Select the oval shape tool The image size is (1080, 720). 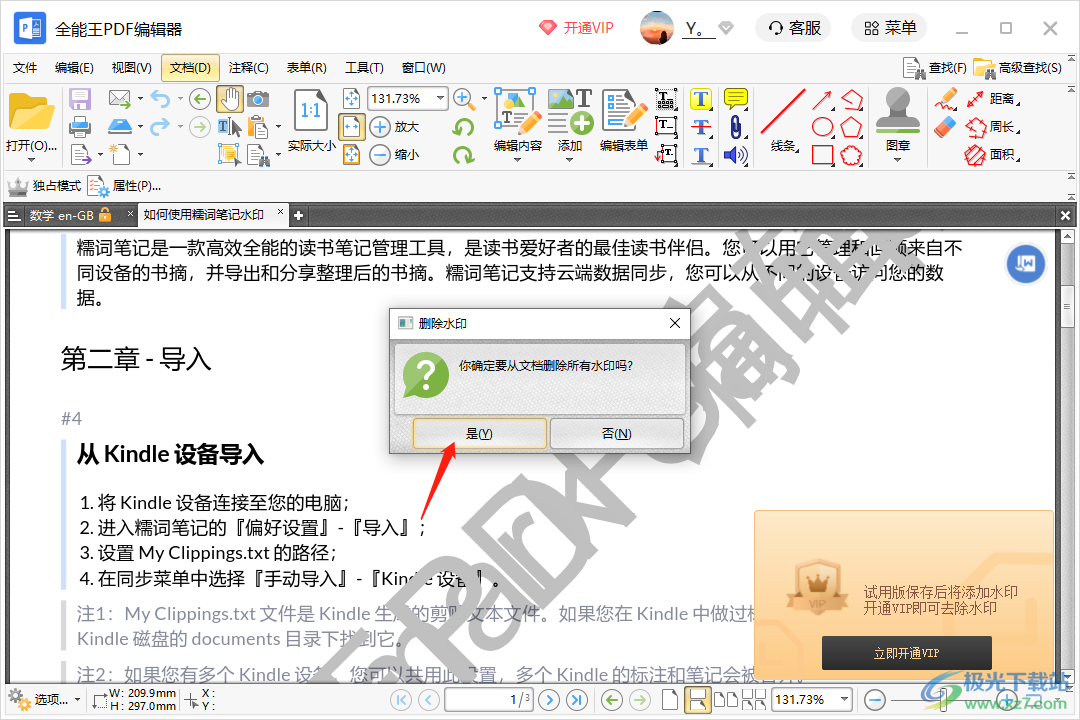coord(822,127)
